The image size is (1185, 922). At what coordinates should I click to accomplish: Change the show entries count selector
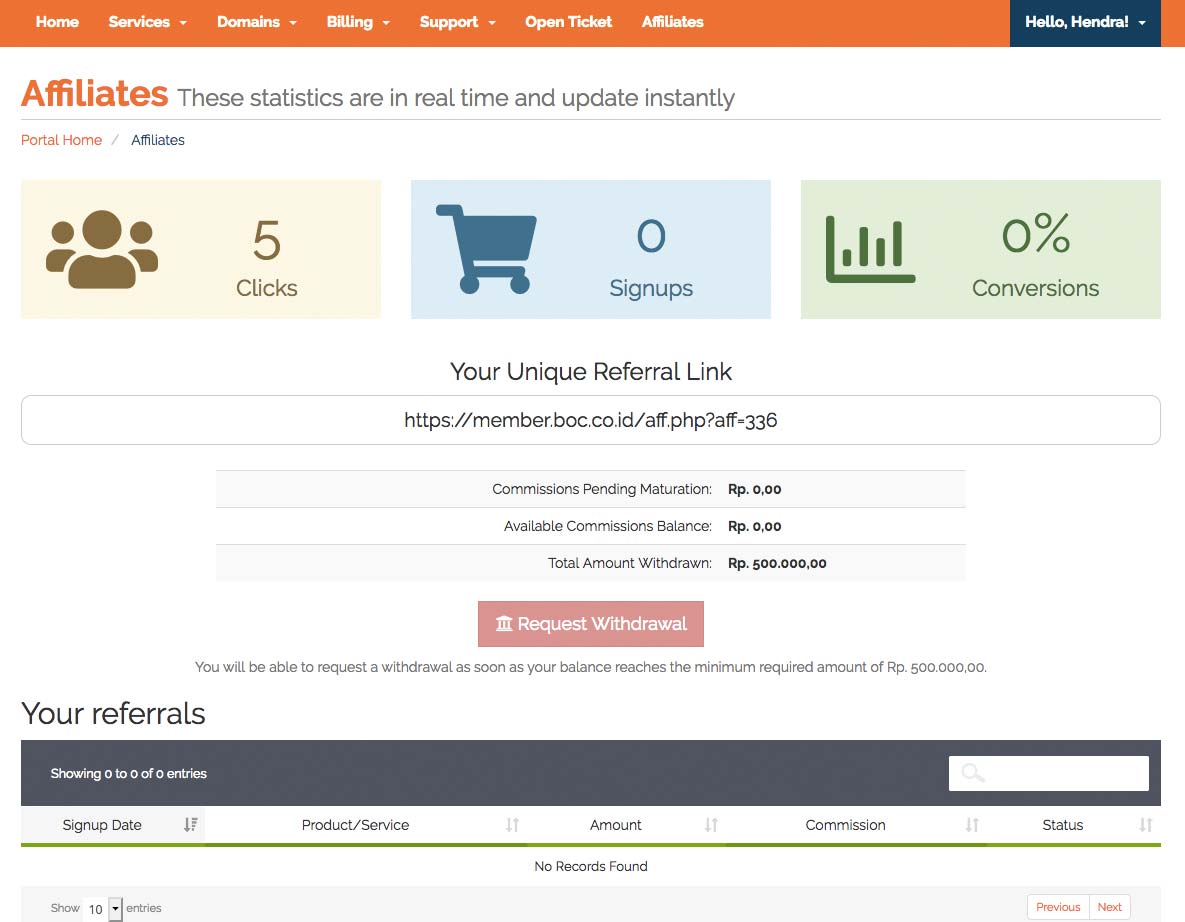coord(103,909)
